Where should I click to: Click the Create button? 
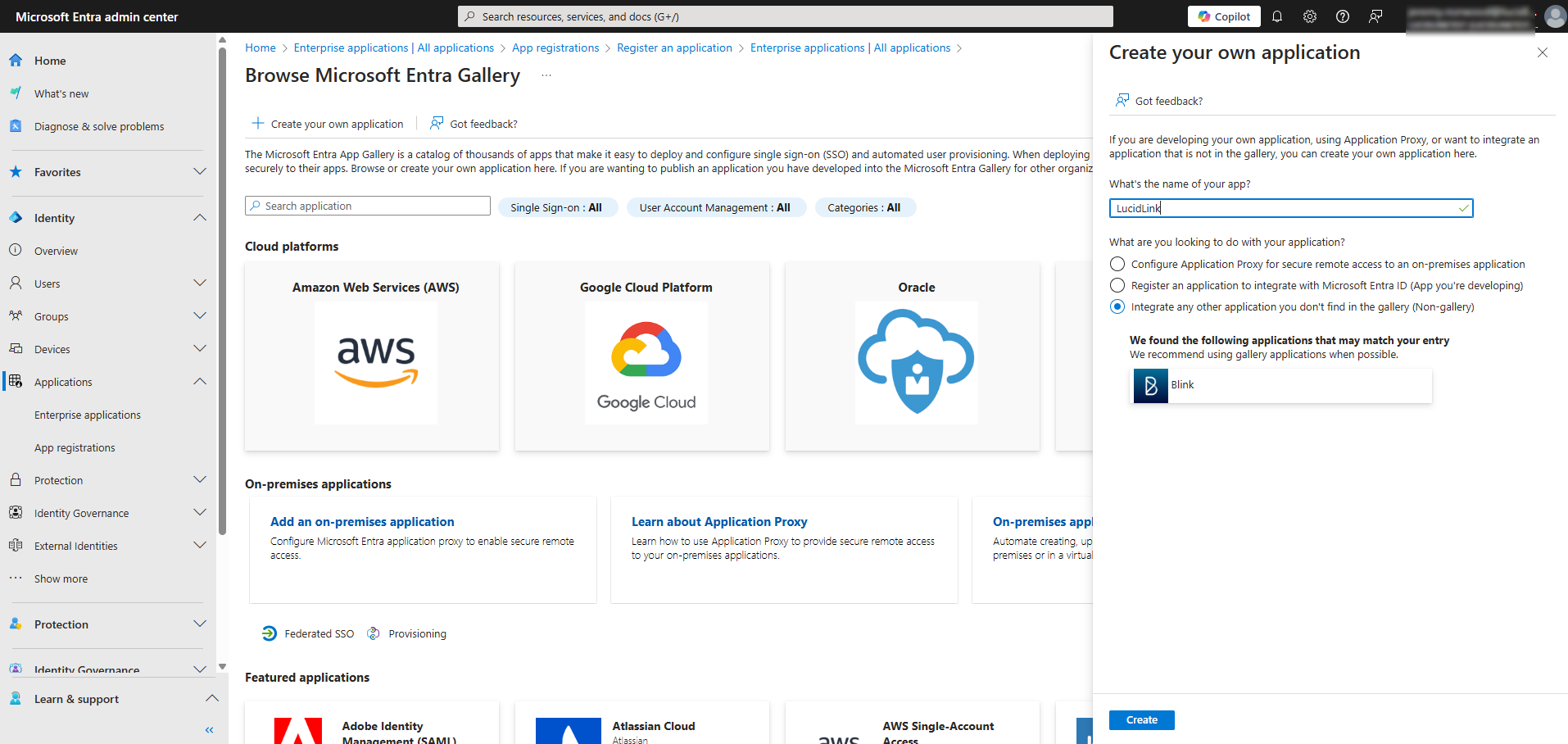click(1142, 719)
